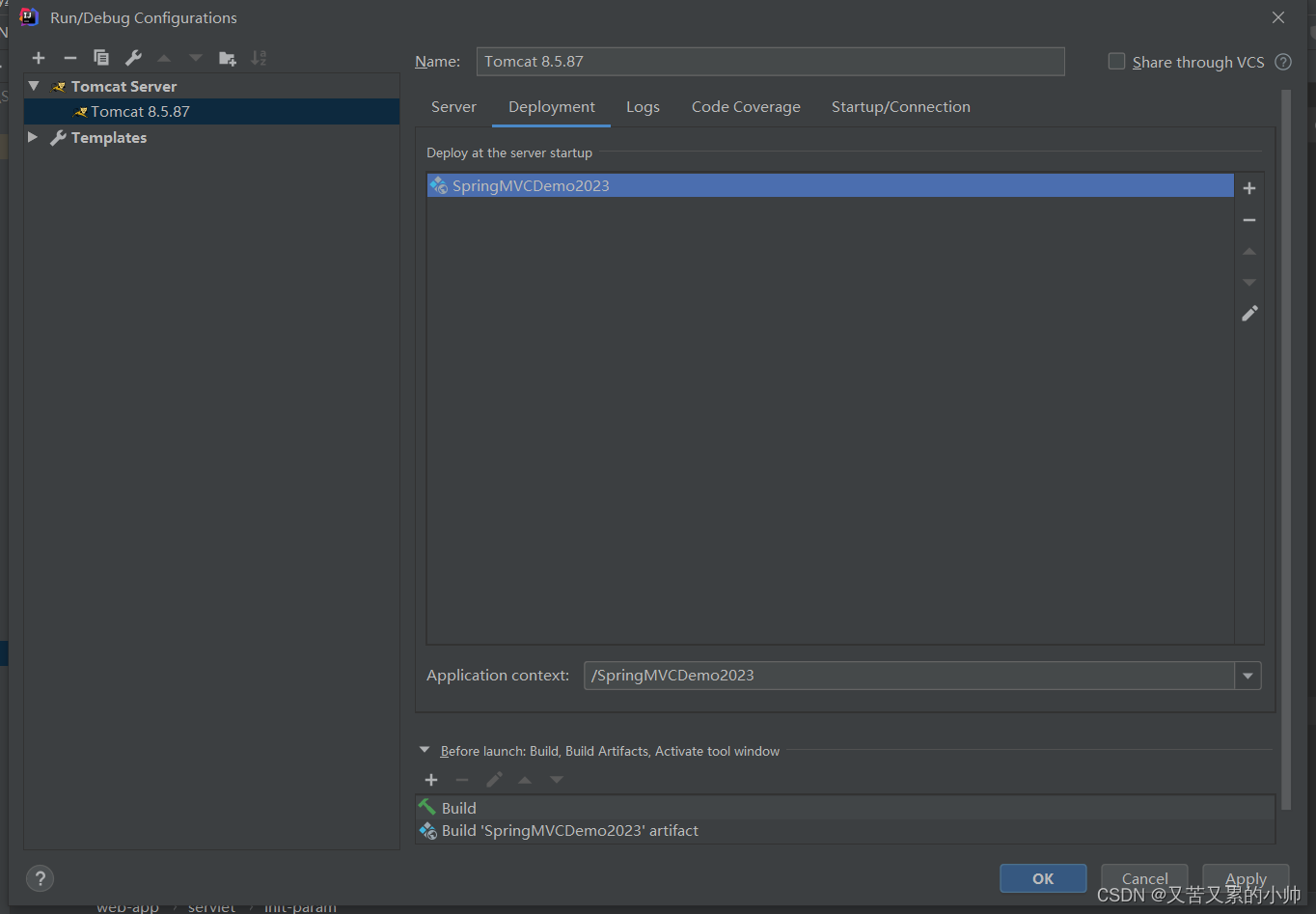Screen dimensions: 1316x914
Task: Move configuration up in left toolbar
Action: [x=164, y=58]
